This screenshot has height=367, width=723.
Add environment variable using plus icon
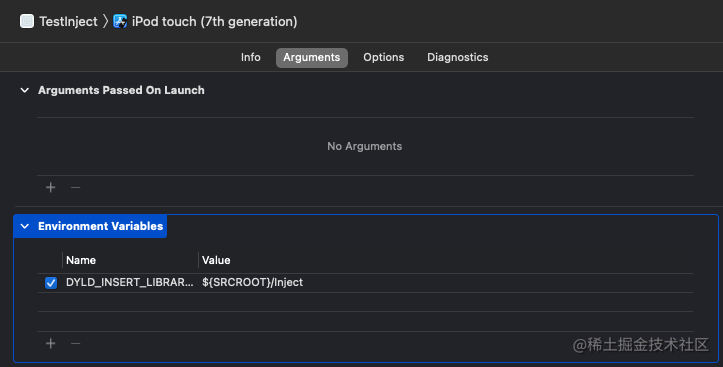coord(51,343)
